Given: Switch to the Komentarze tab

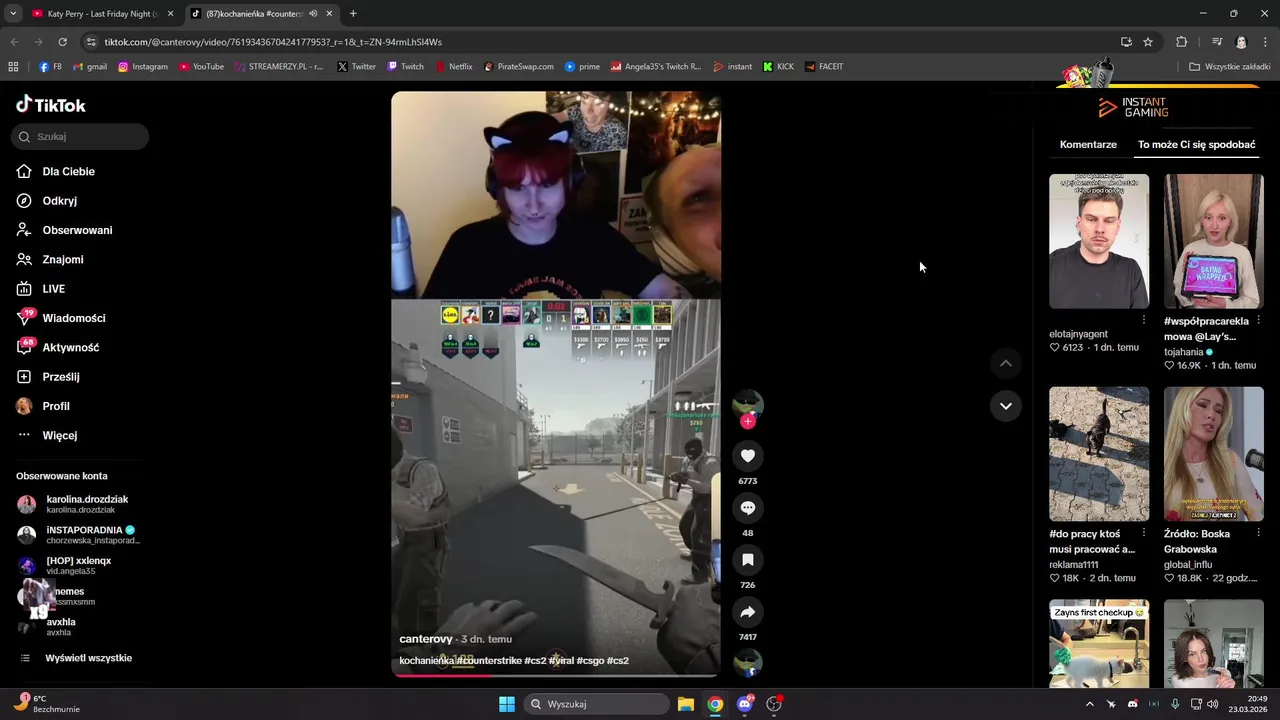Looking at the screenshot, I should [1088, 144].
